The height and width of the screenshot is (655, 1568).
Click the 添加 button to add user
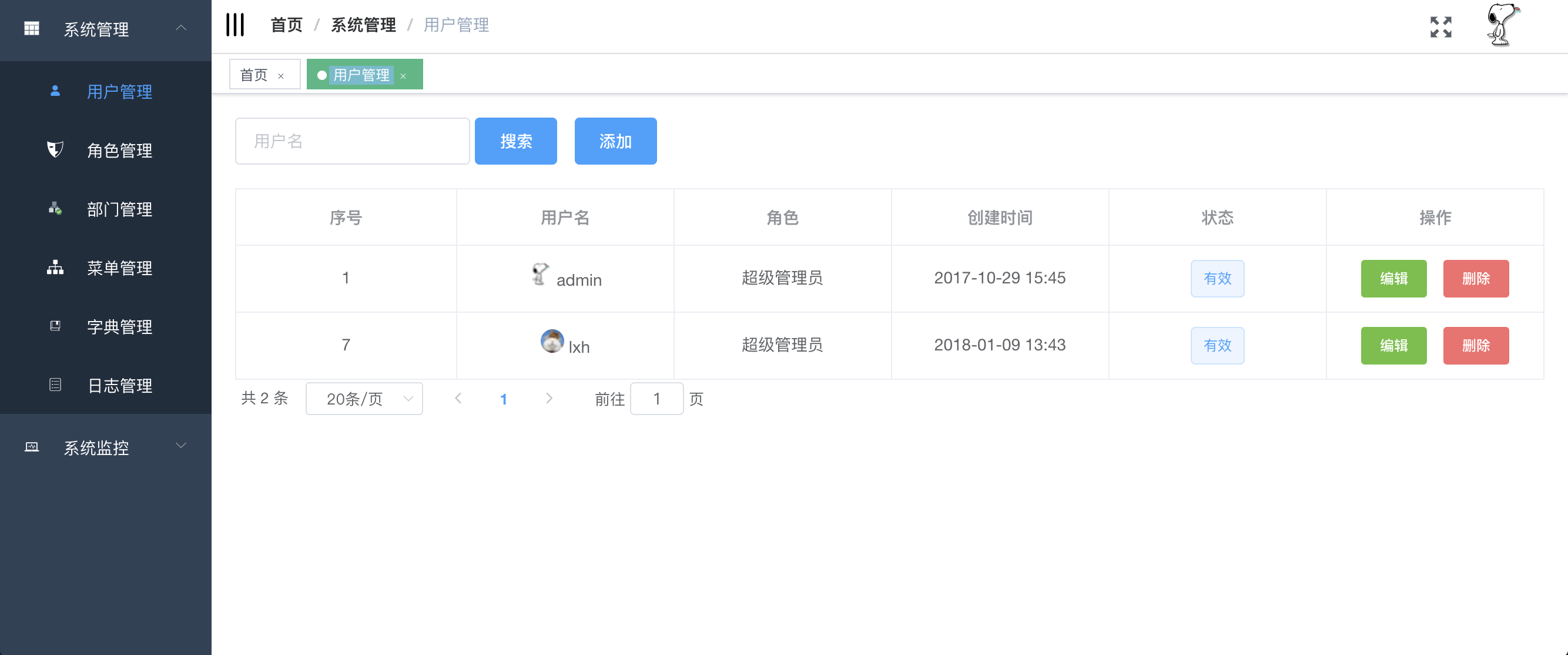pyautogui.click(x=615, y=141)
